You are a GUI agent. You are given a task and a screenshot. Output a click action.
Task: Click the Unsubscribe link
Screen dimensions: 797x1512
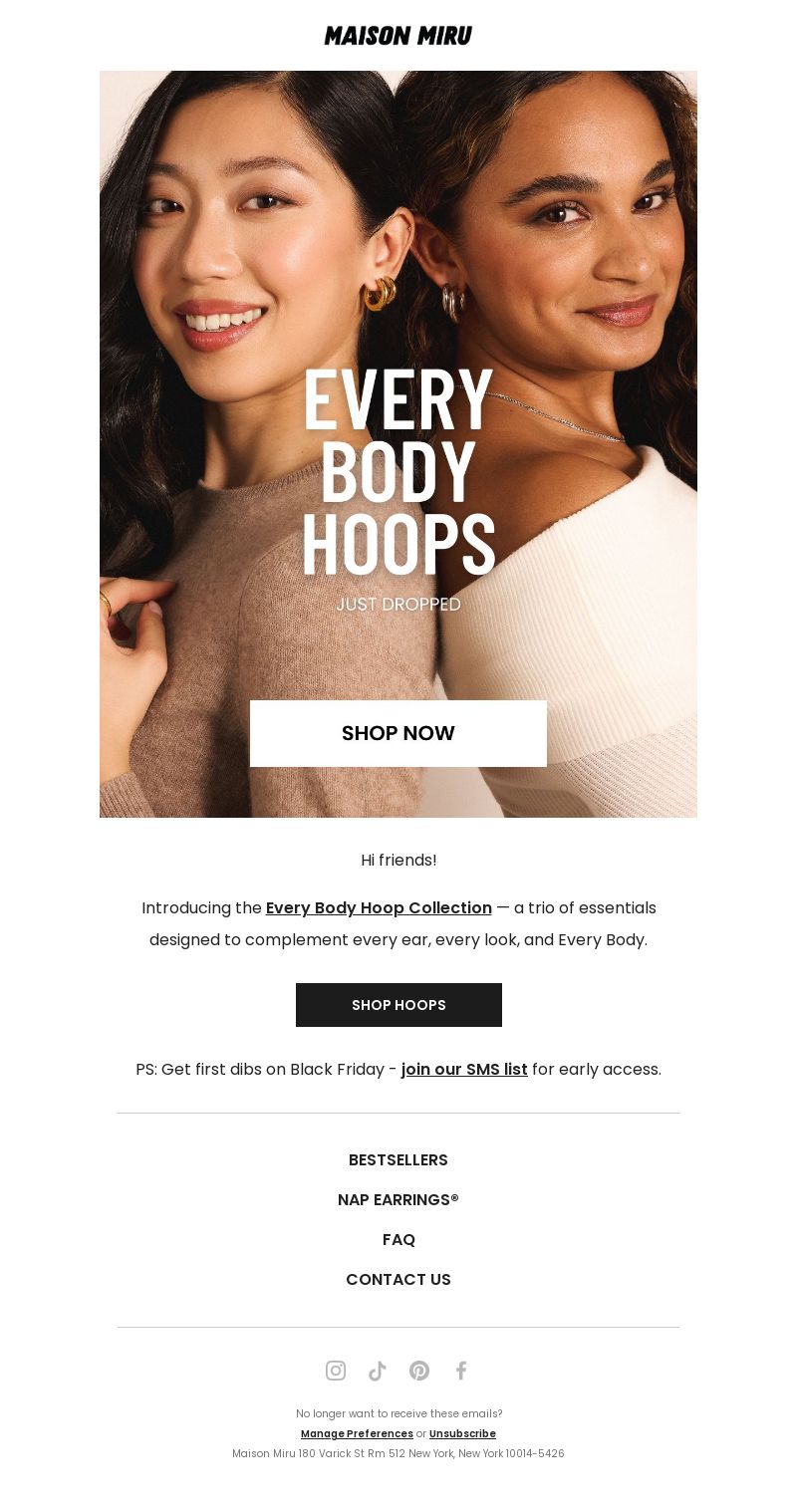(462, 1434)
